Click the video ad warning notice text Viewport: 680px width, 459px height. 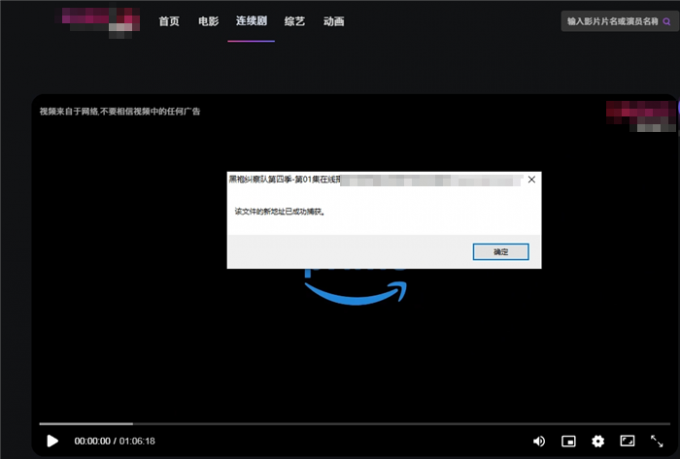[x=120, y=111]
